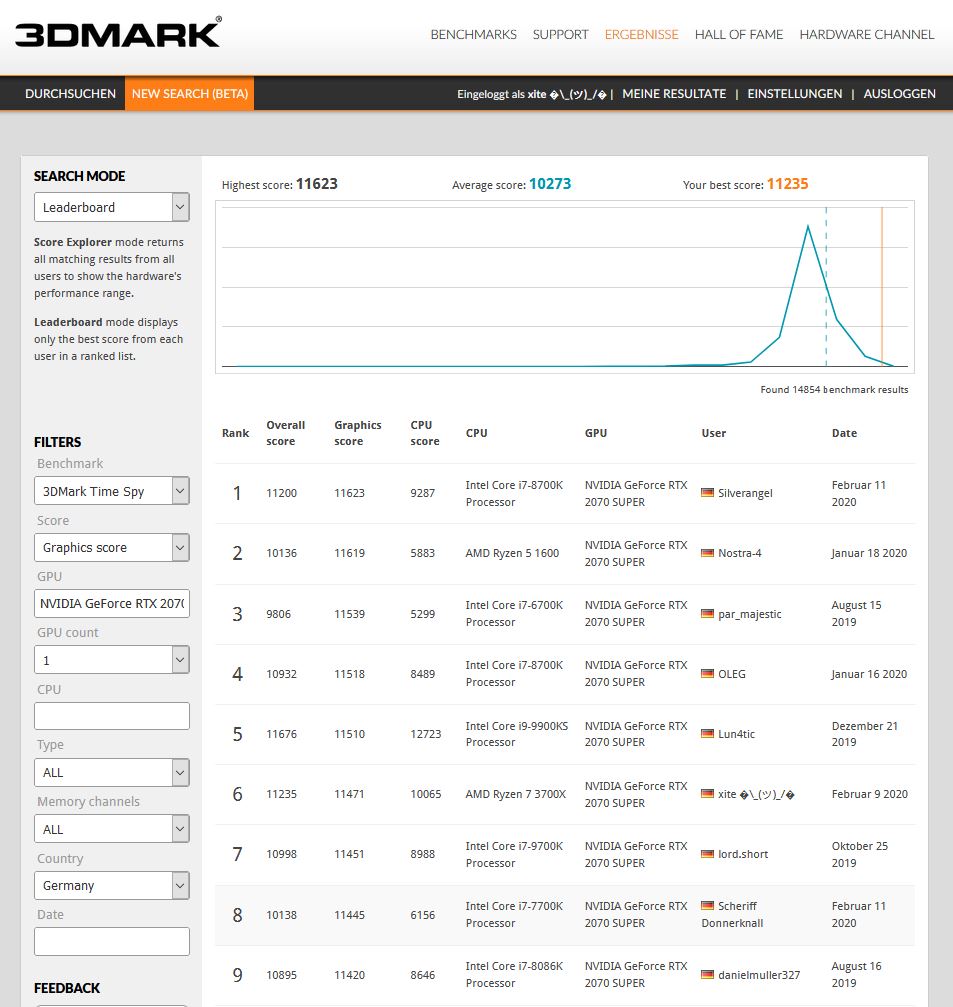This screenshot has height=1007, width=953.
Task: Click AMD Ryzen 5 1600 CPU cell
Action: (512, 553)
